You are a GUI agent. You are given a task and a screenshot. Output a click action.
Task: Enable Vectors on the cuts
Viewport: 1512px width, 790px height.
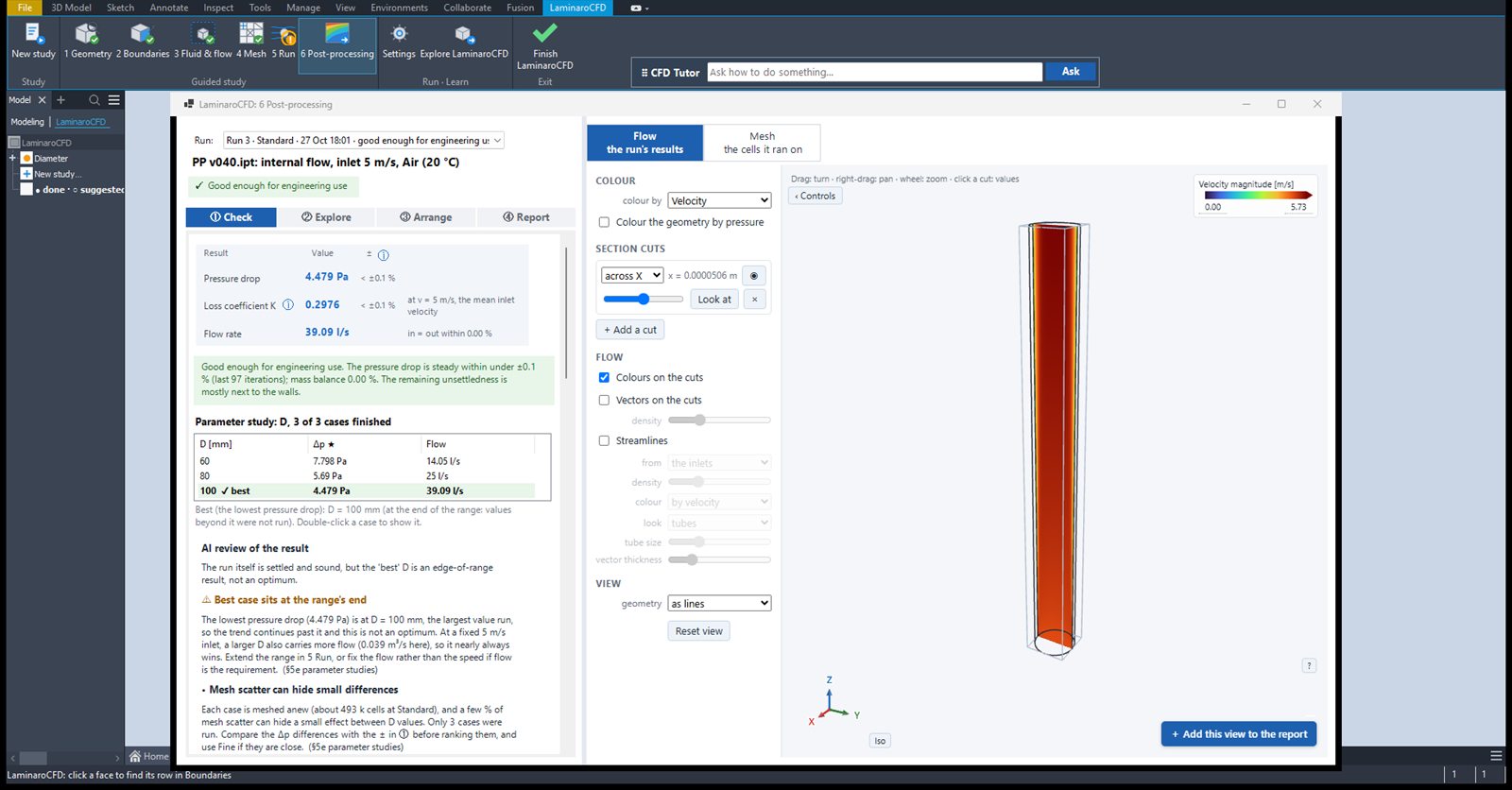point(604,400)
